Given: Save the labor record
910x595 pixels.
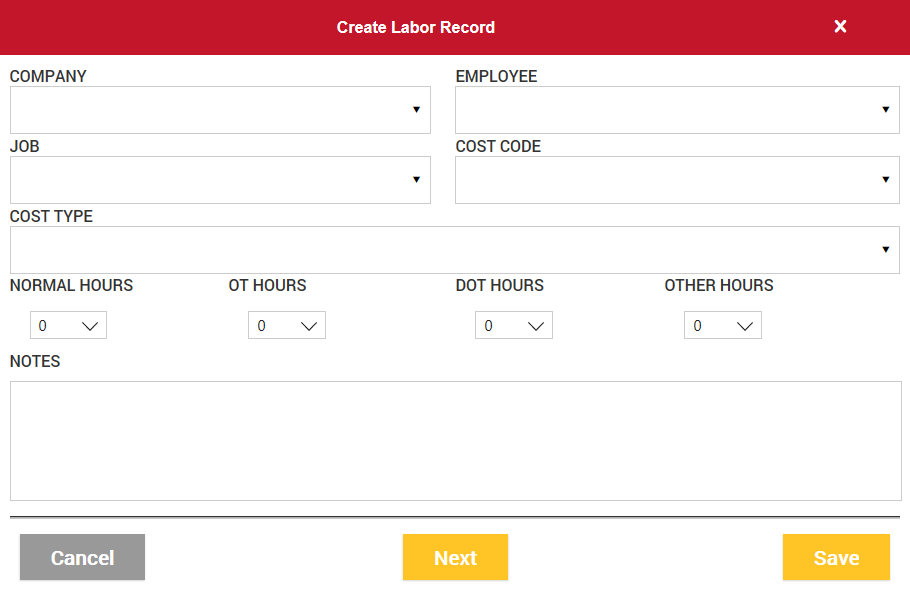Looking at the screenshot, I should [836, 558].
